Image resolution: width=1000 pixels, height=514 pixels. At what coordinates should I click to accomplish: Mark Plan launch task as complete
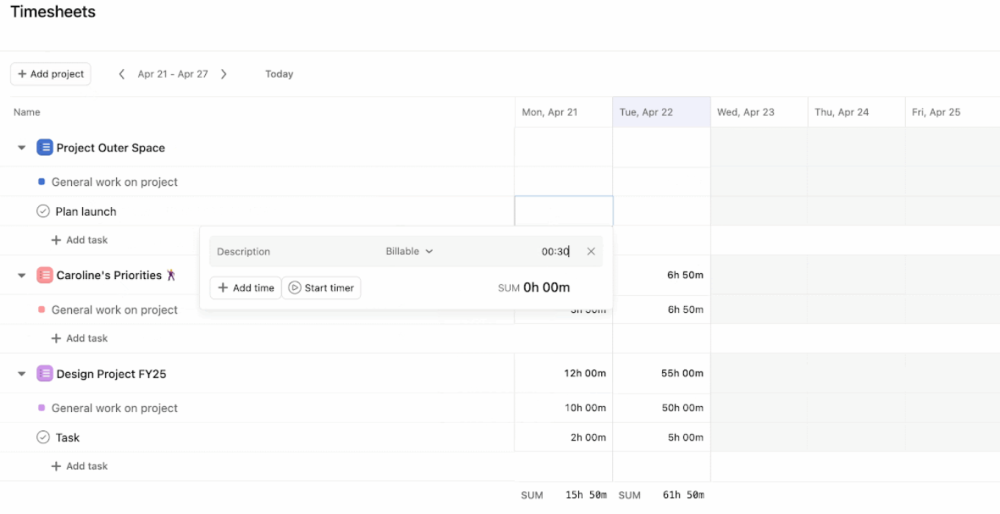click(x=43, y=212)
